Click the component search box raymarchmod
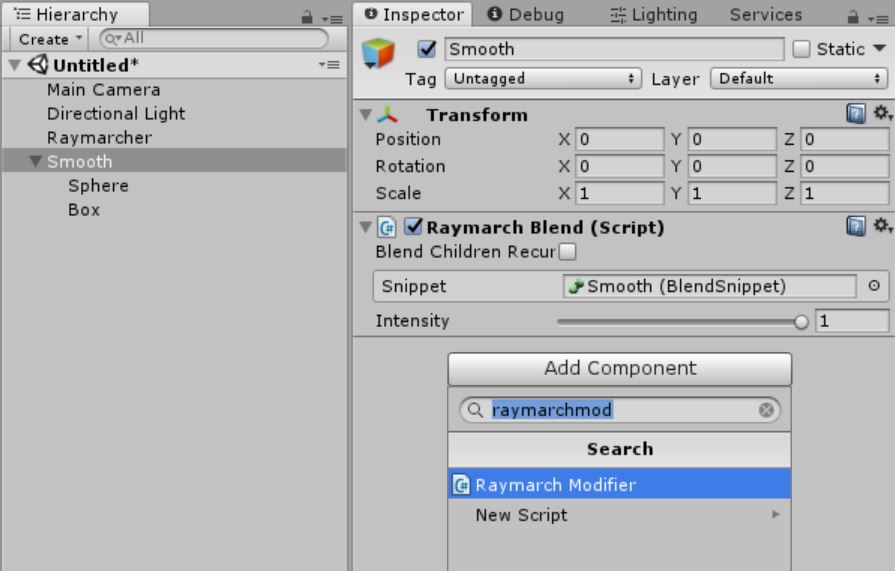Image resolution: width=895 pixels, height=571 pixels. pyautogui.click(x=619, y=409)
